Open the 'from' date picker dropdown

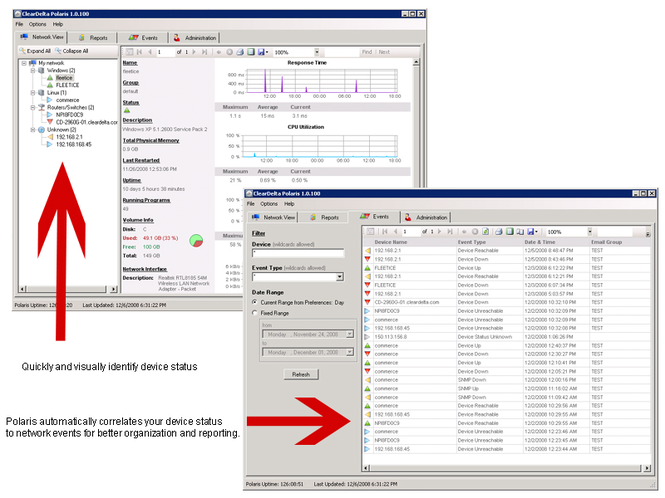349,334
